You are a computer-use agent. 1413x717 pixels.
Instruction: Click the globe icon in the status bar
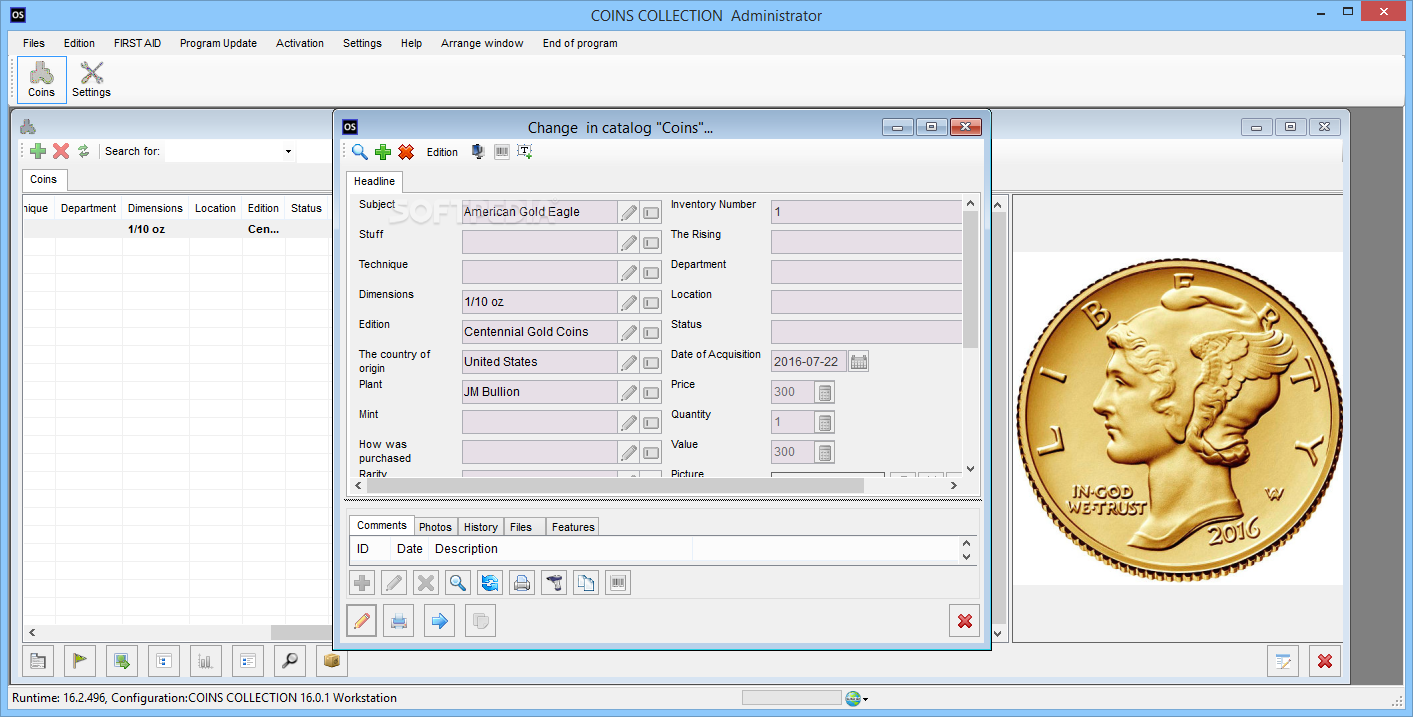pyautogui.click(x=852, y=698)
